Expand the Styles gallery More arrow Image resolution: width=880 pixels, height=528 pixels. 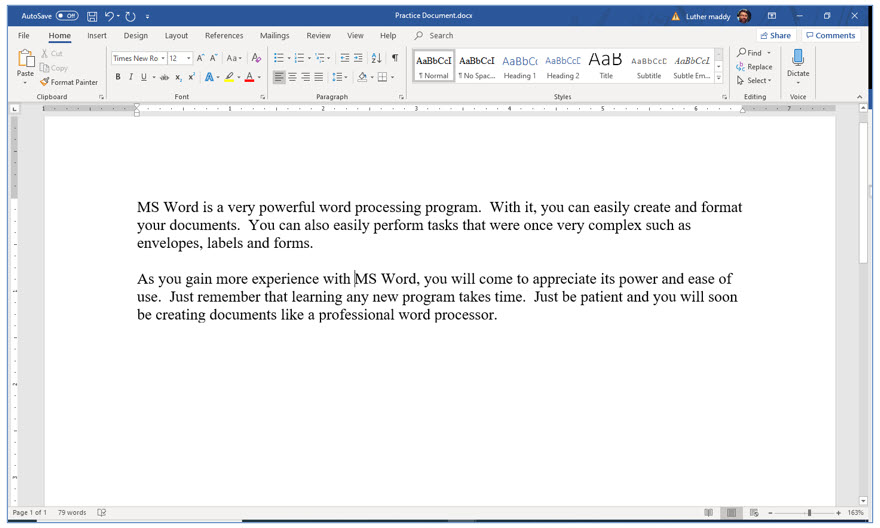[718, 78]
